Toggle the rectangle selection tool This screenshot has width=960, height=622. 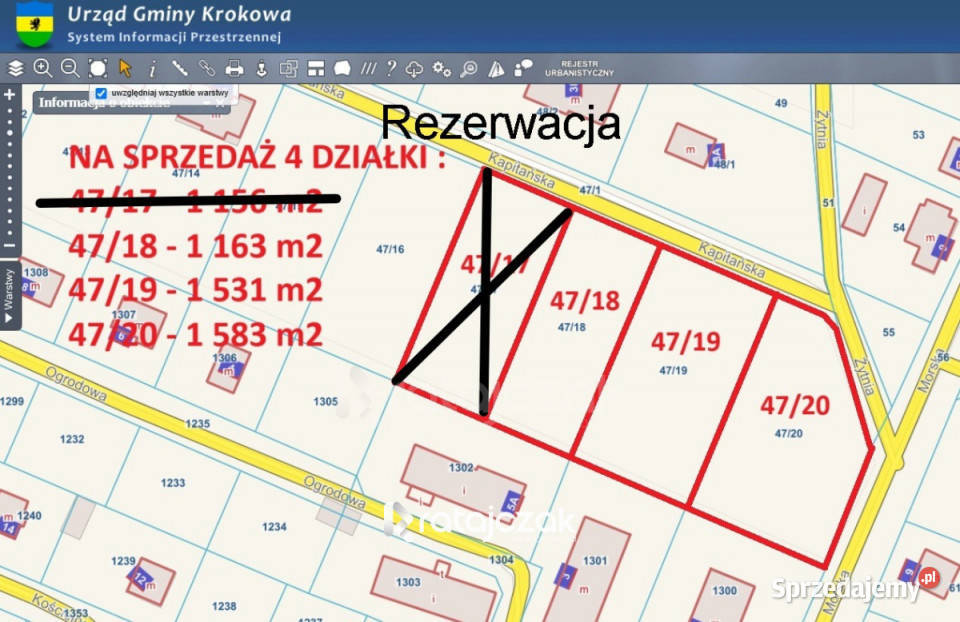[x=98, y=68]
